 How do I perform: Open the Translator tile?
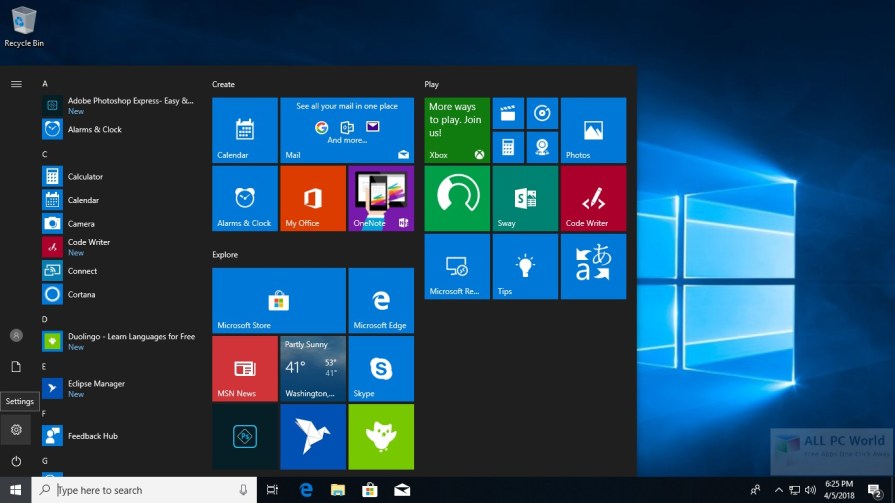click(594, 267)
